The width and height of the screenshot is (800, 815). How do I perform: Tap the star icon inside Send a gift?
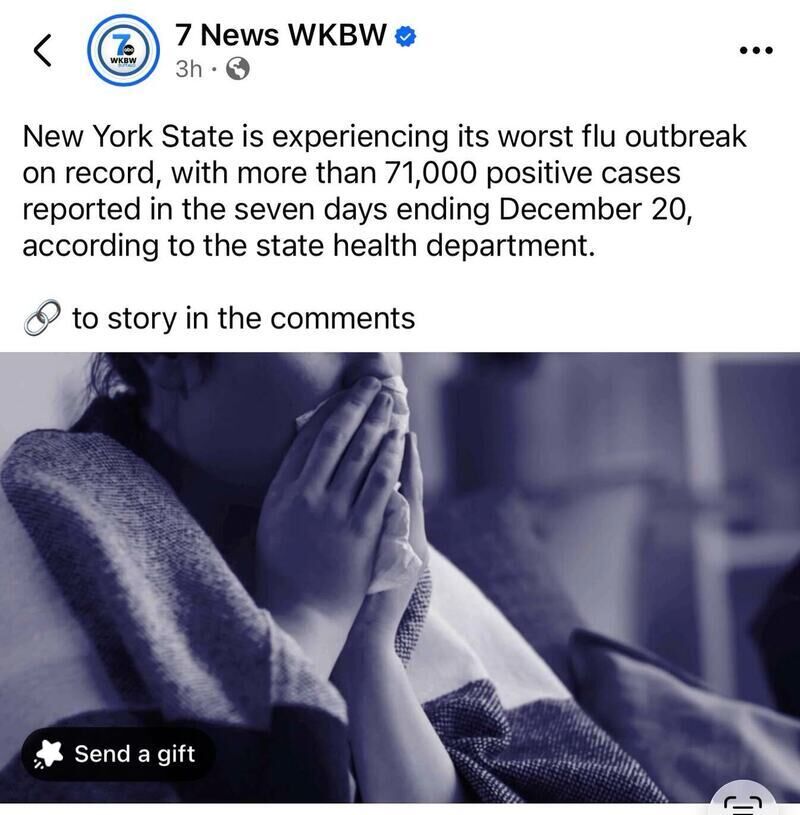tap(48, 754)
